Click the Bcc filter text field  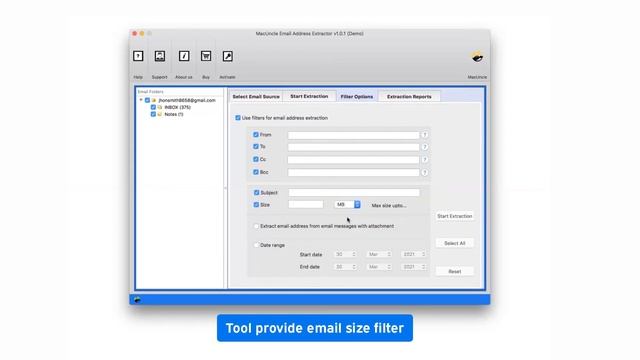pyautogui.click(x=353, y=172)
